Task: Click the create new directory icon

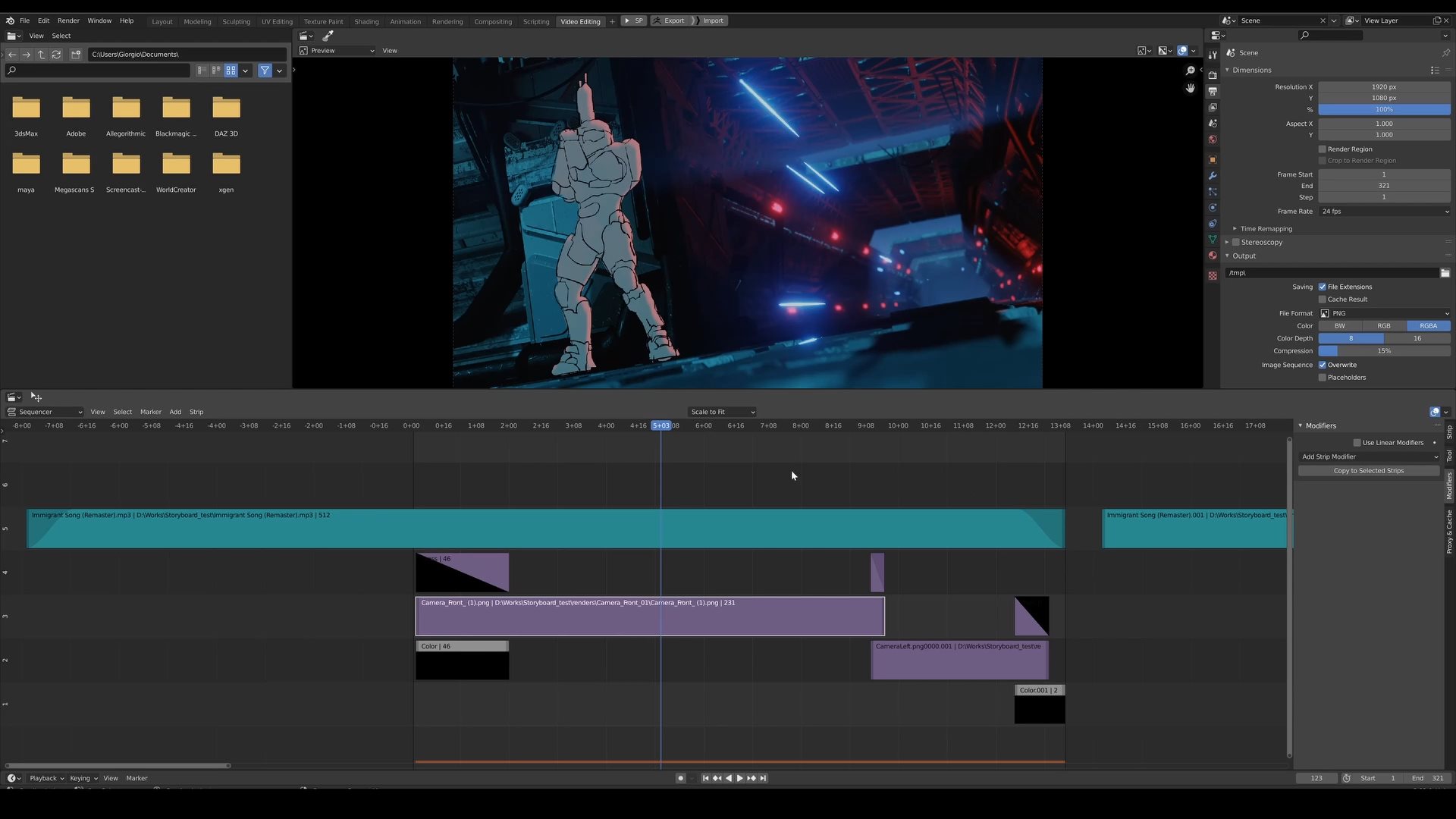Action: point(76,55)
